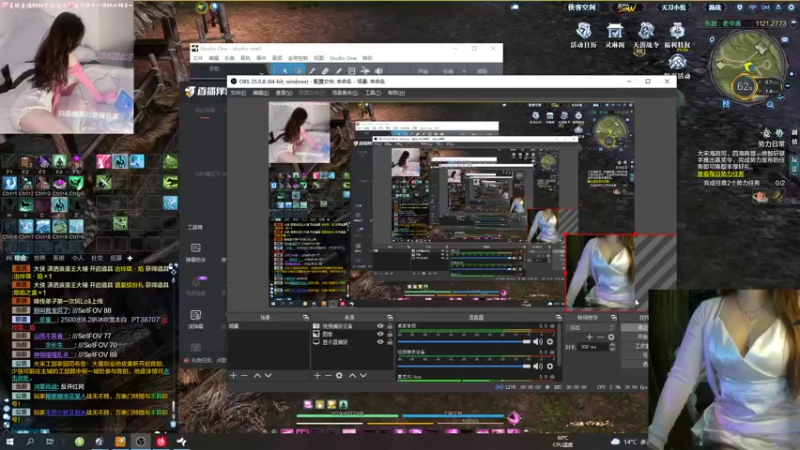Move source down in OBS Sources panel
Screen dimensions: 800x450
click(x=363, y=376)
